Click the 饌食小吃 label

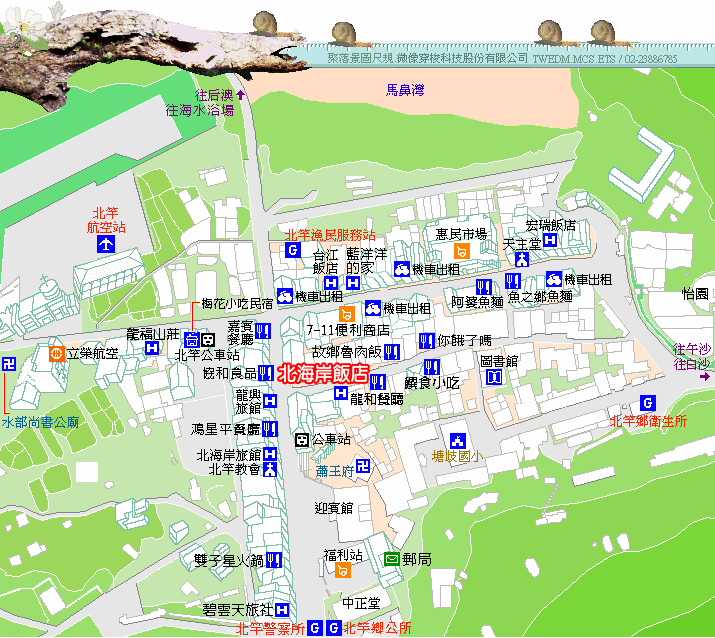coord(432,383)
